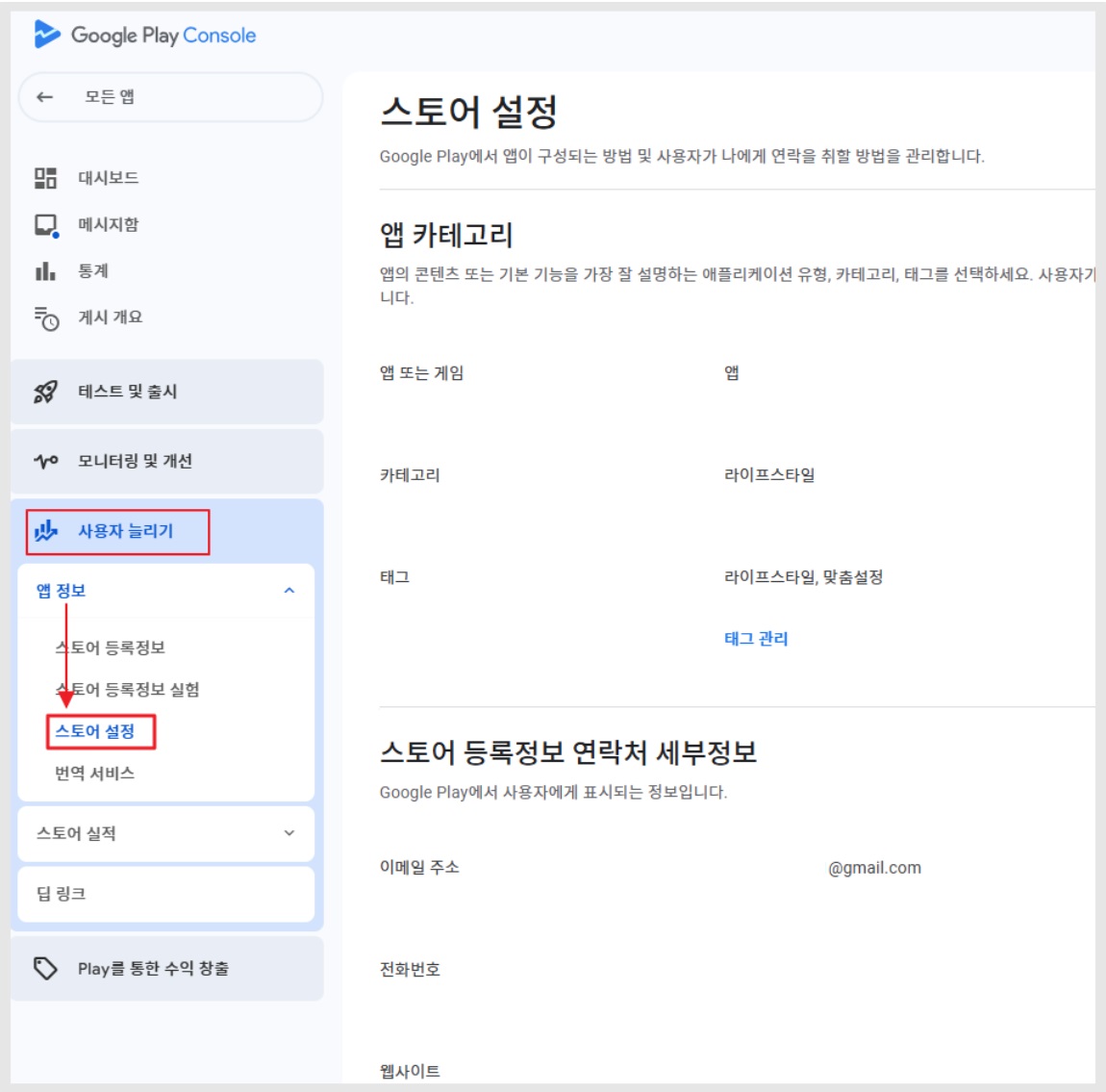Open 번역 서비스 in the sidebar
Image resolution: width=1106 pixels, height=1092 pixels.
pos(94,774)
